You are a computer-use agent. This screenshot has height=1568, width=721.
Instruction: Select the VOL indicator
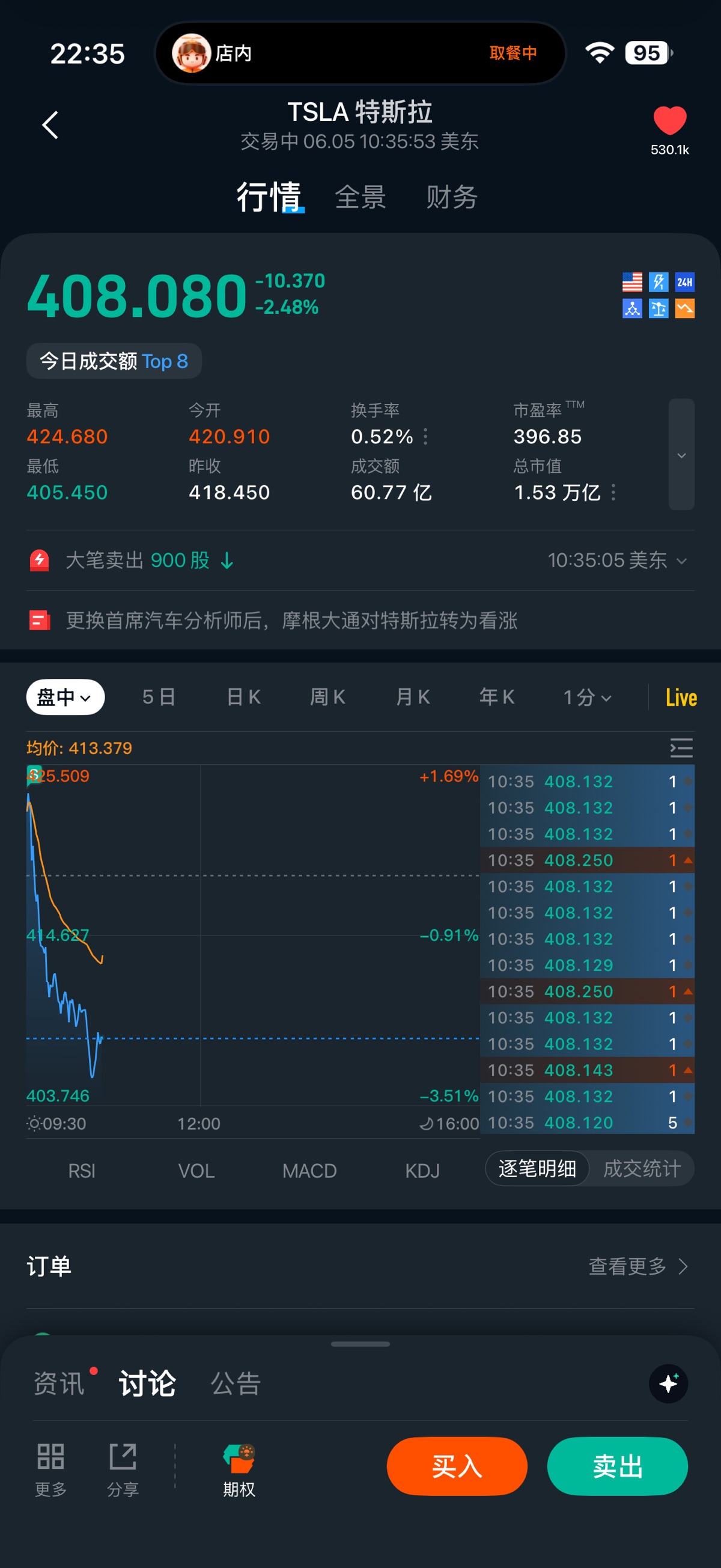click(x=196, y=1171)
